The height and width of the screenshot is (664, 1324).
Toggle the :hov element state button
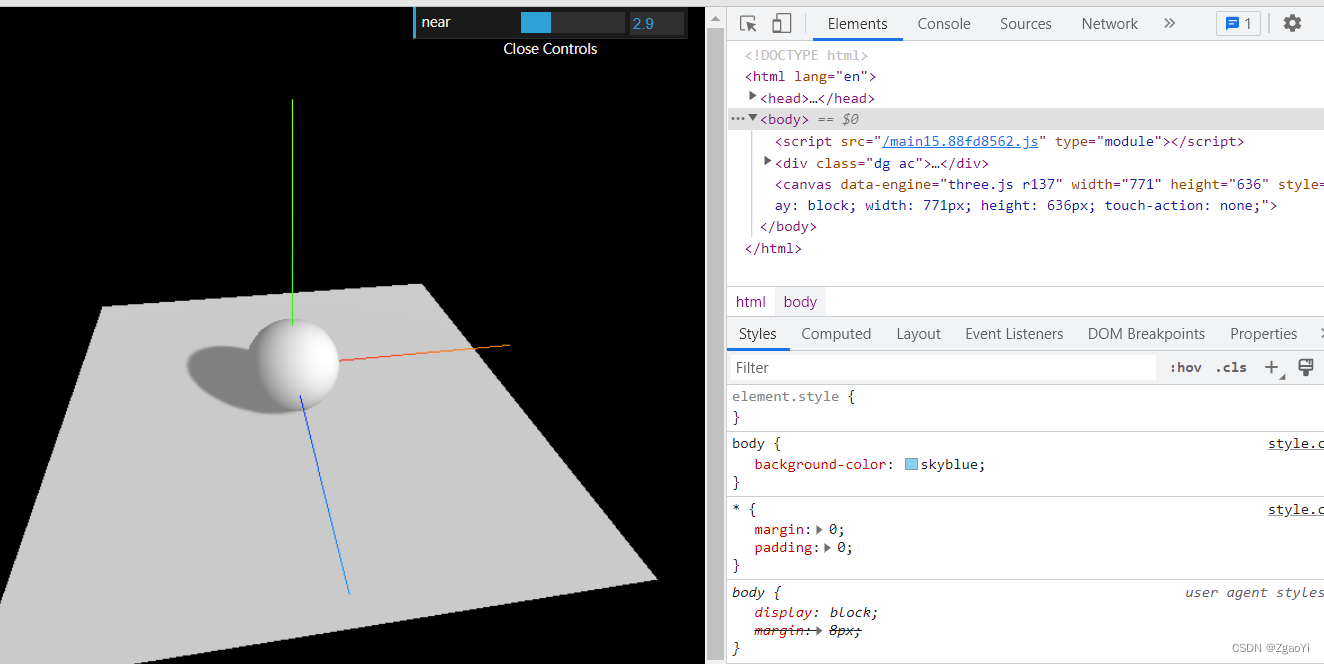[x=1185, y=368]
